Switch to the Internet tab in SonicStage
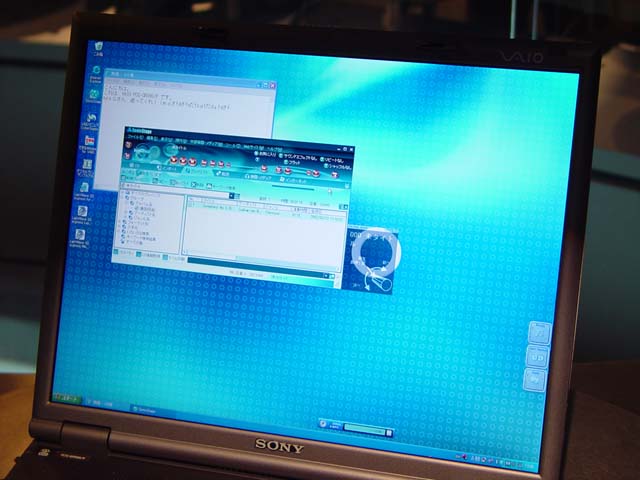This screenshot has width=640, height=480. tap(295, 180)
